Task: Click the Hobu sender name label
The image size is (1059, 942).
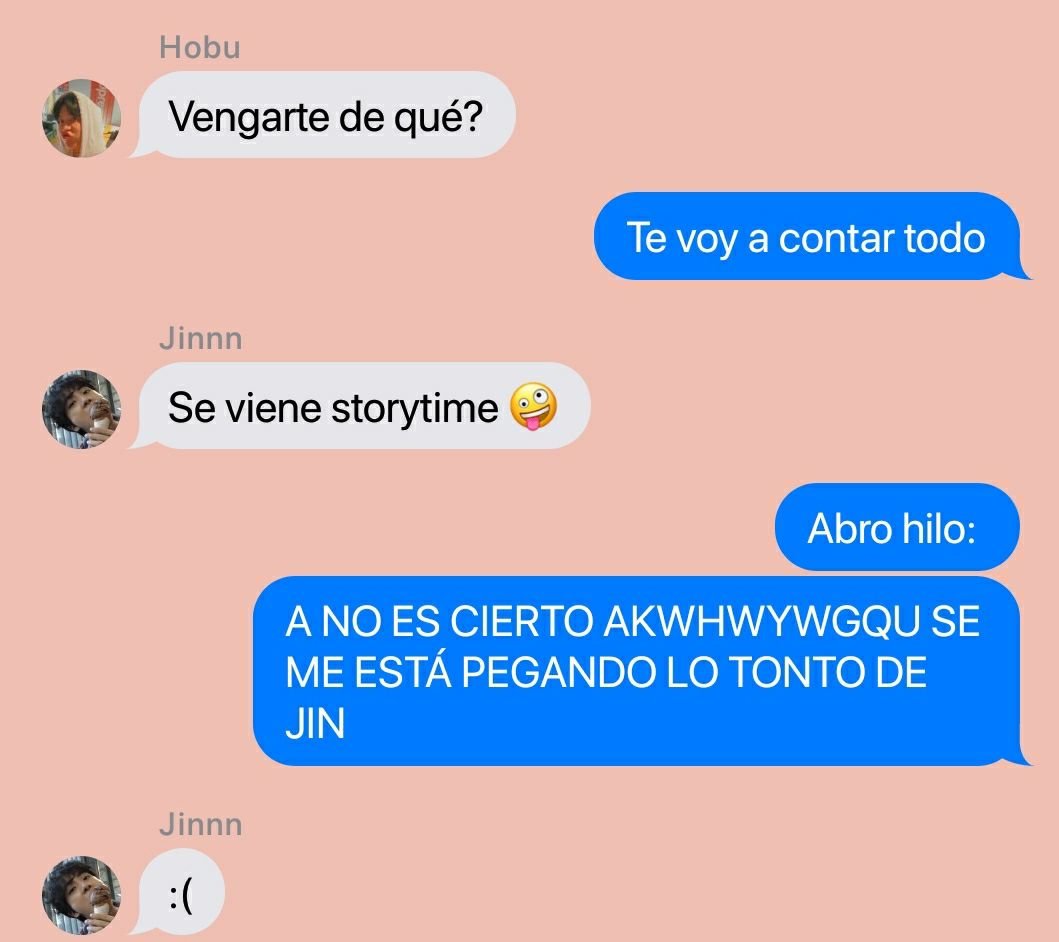Action: pyautogui.click(x=200, y=48)
